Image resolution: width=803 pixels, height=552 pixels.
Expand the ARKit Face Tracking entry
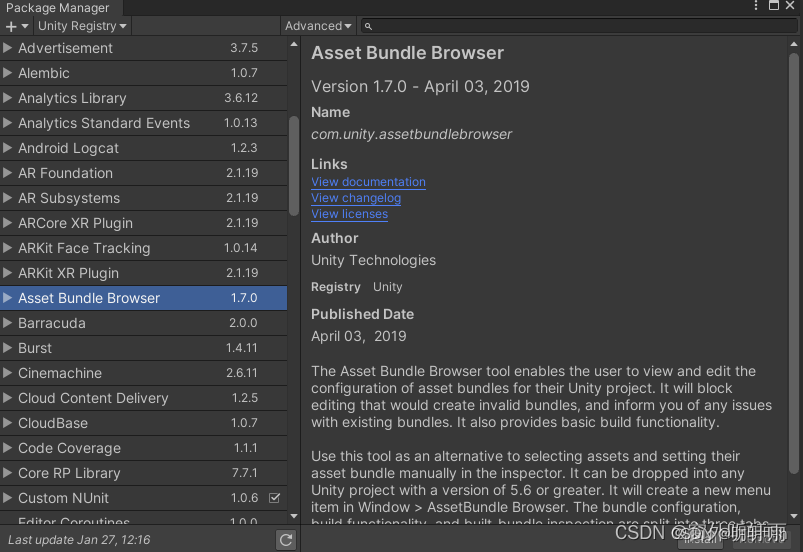[x=7, y=248]
